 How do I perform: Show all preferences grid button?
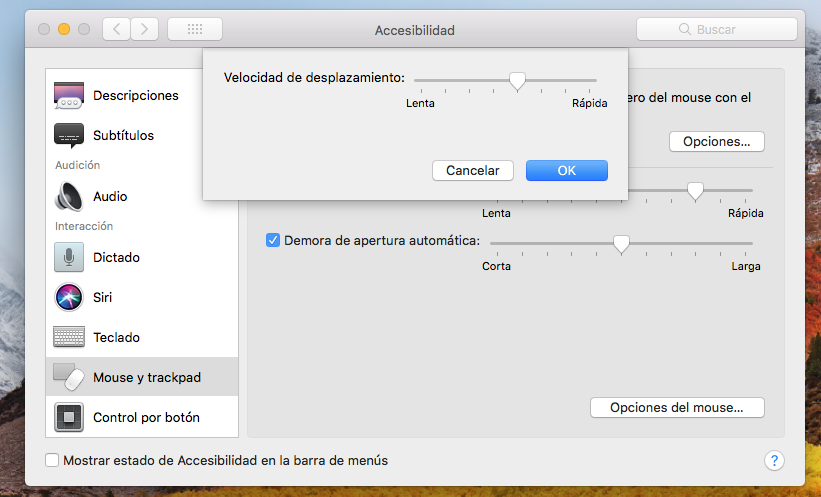(x=195, y=29)
